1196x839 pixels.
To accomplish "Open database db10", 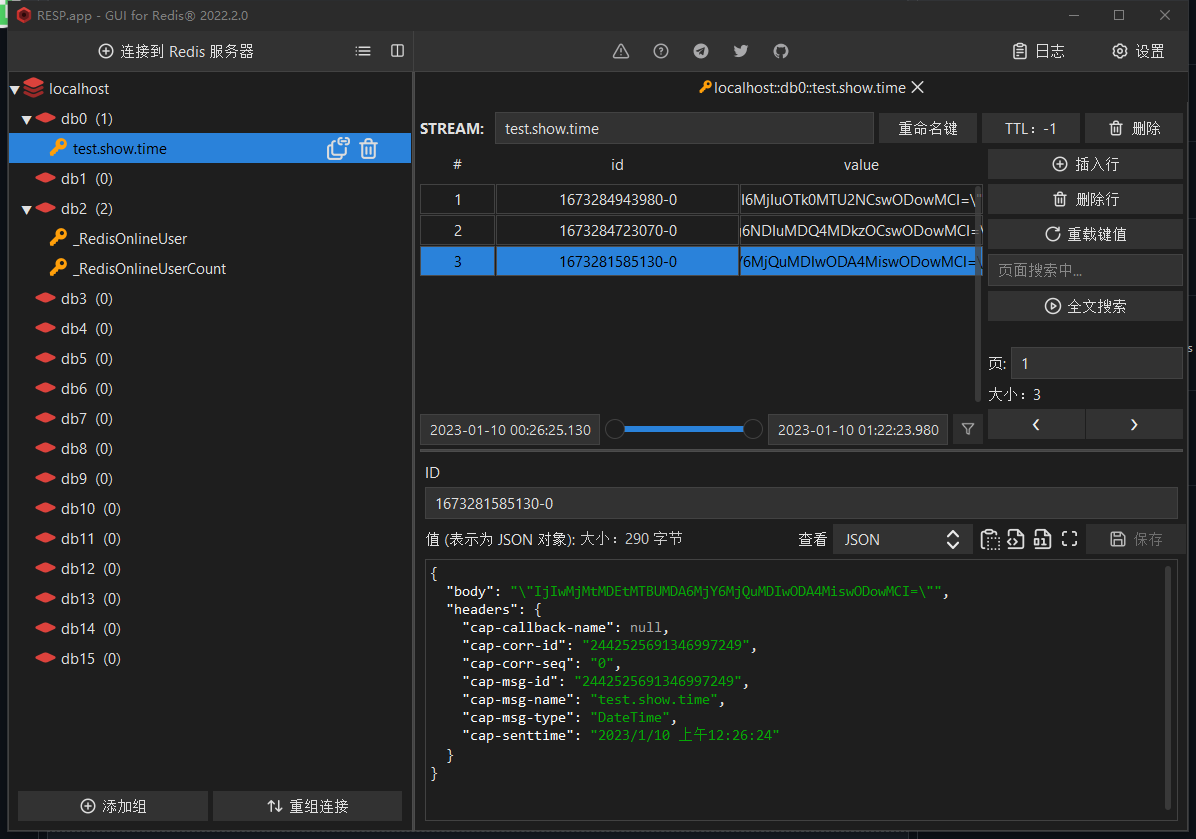I will 90,509.
